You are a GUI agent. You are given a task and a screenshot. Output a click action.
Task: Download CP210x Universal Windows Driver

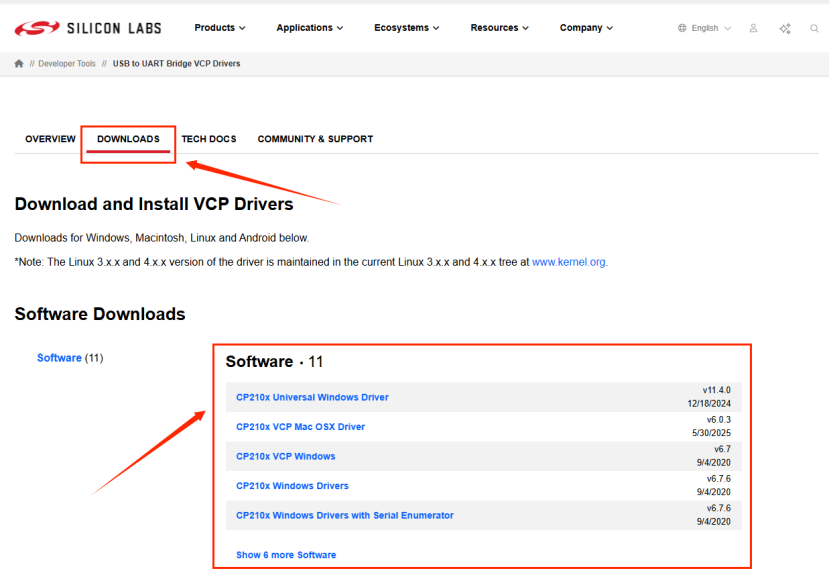click(x=312, y=397)
